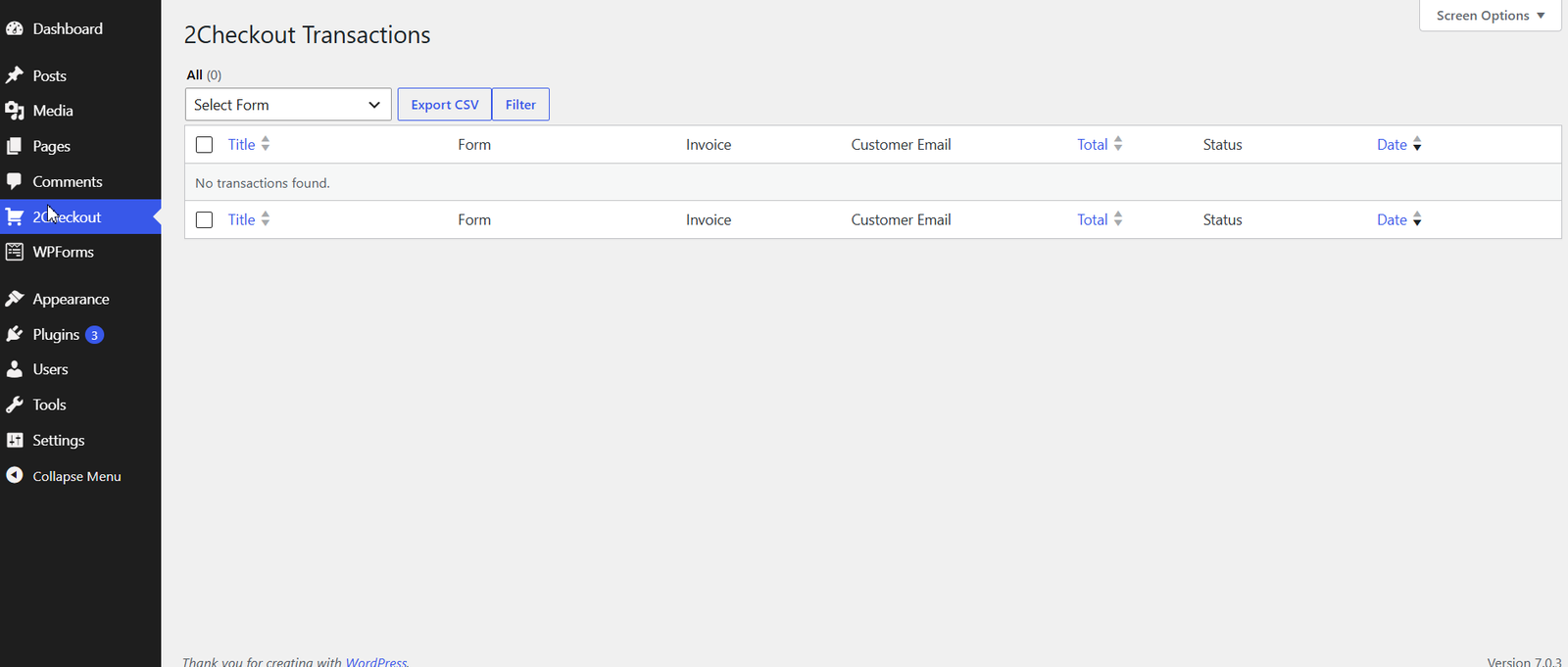The width and height of the screenshot is (1568, 667).
Task: Click the Filter button
Action: click(x=520, y=105)
